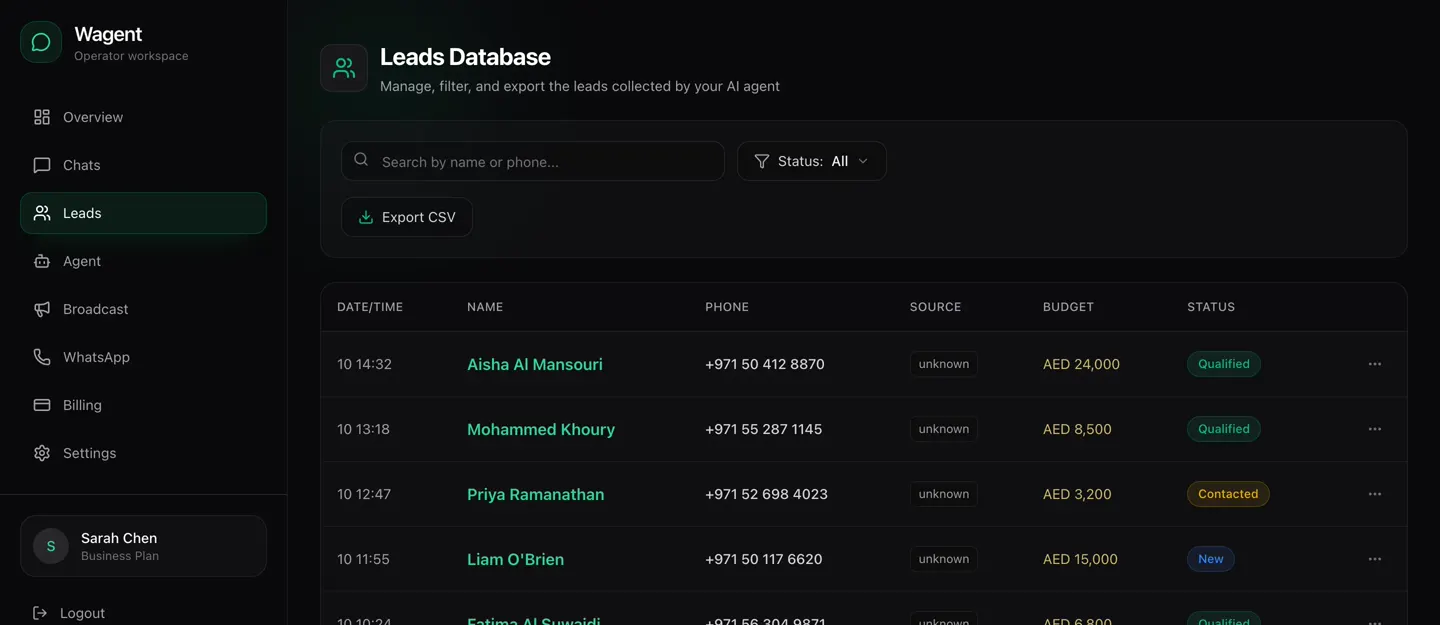Click phone number +971 52 698 4023

coord(766,494)
